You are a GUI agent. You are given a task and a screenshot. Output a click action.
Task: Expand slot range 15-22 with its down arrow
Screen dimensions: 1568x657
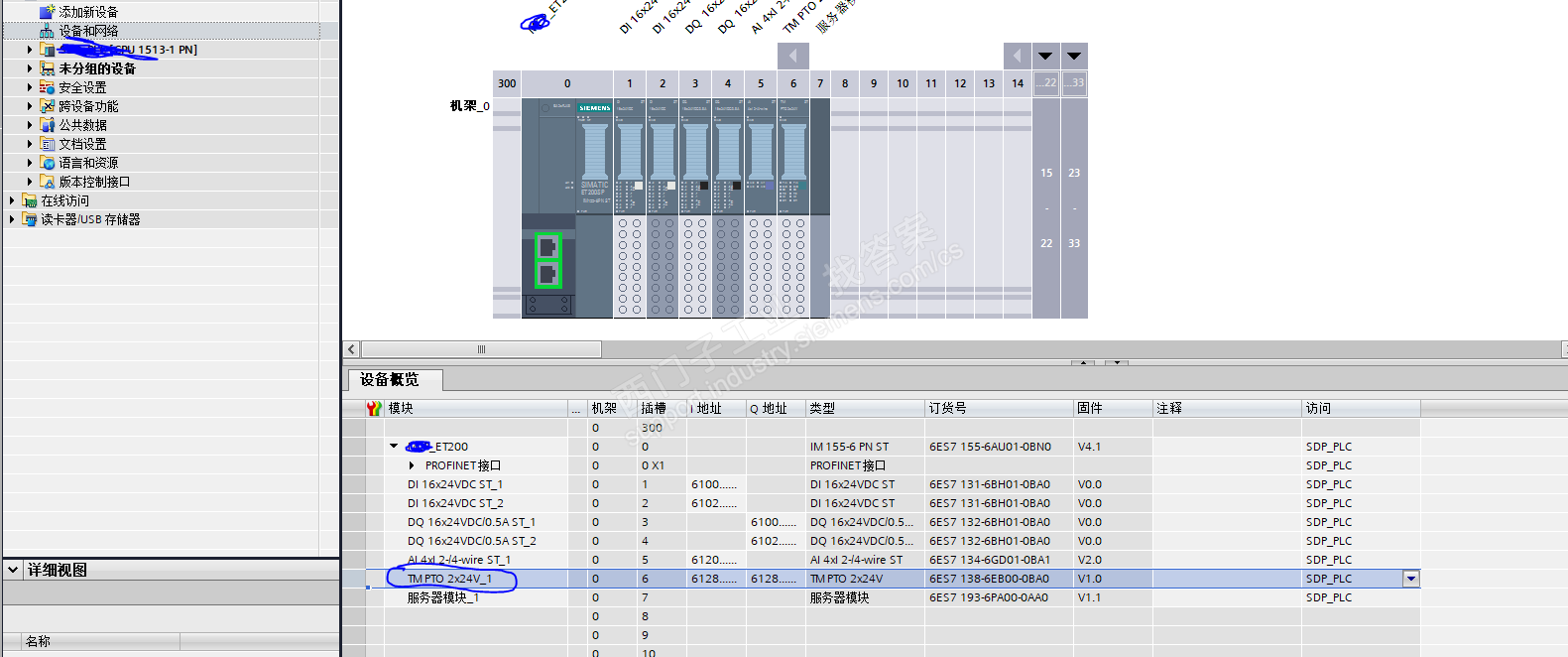tap(1045, 56)
